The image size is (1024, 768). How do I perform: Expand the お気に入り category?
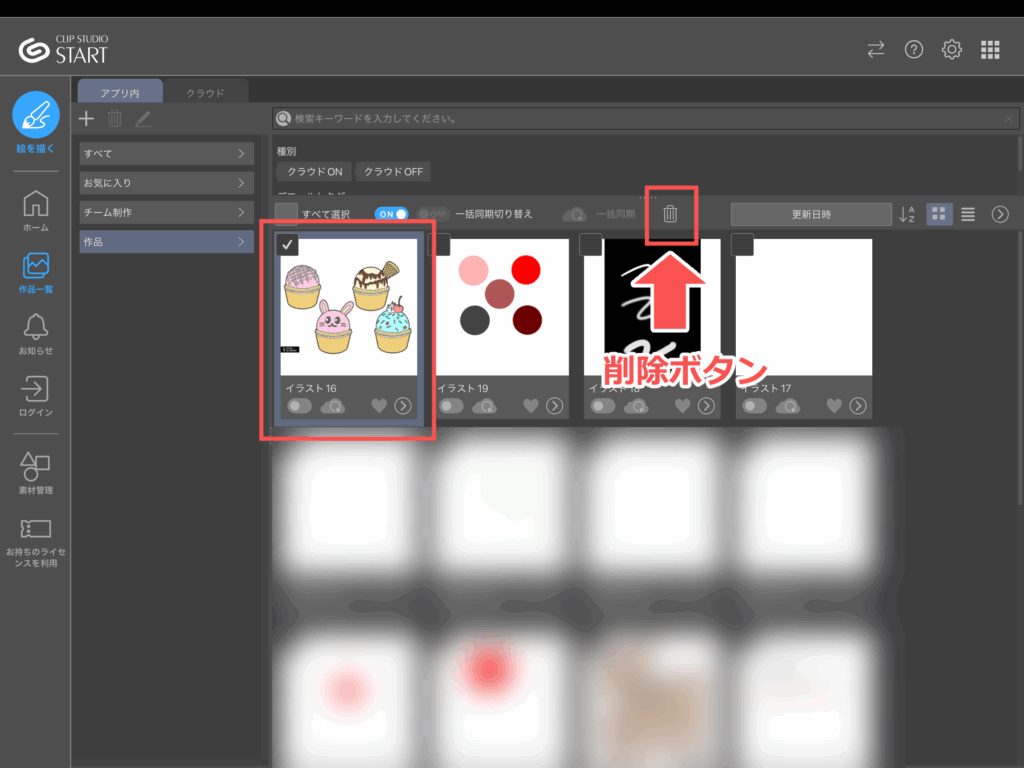click(166, 183)
